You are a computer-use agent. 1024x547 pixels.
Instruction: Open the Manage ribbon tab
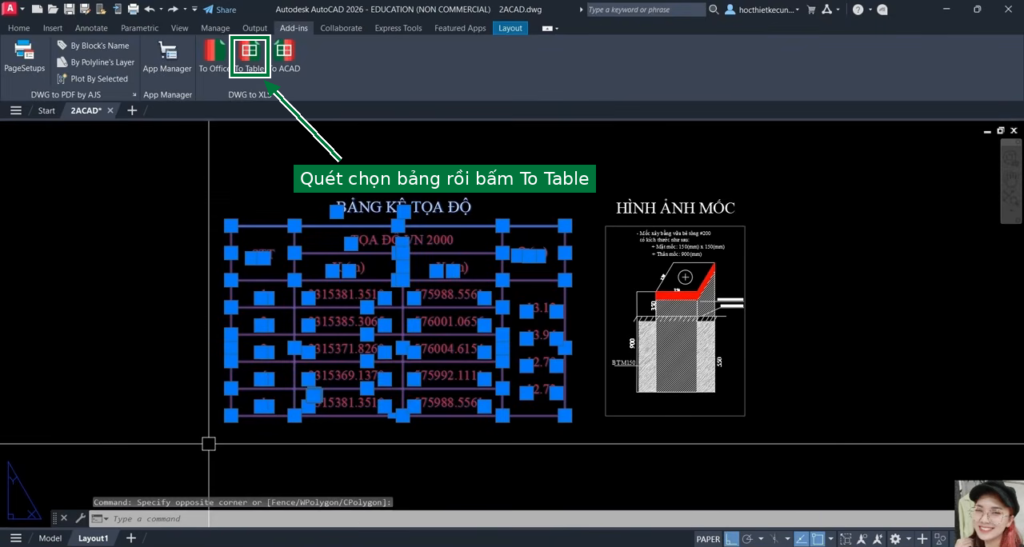tap(216, 28)
